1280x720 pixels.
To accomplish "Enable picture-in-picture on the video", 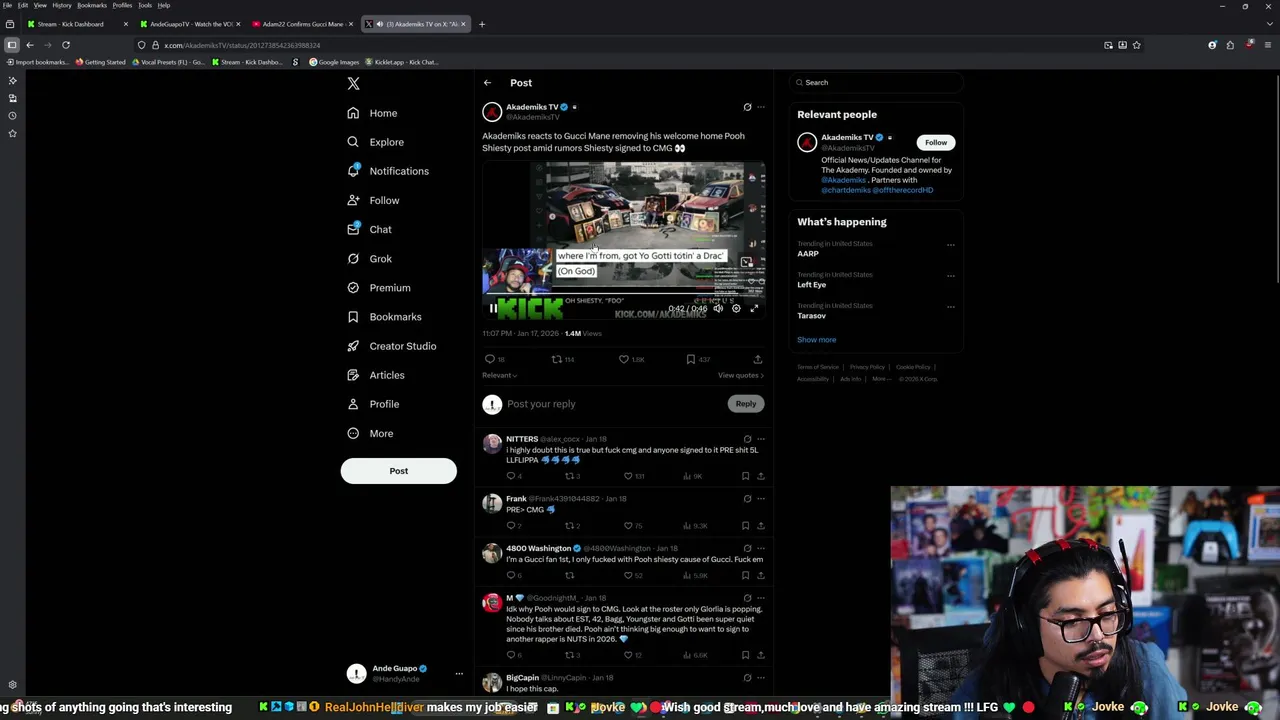I will 746,262.
